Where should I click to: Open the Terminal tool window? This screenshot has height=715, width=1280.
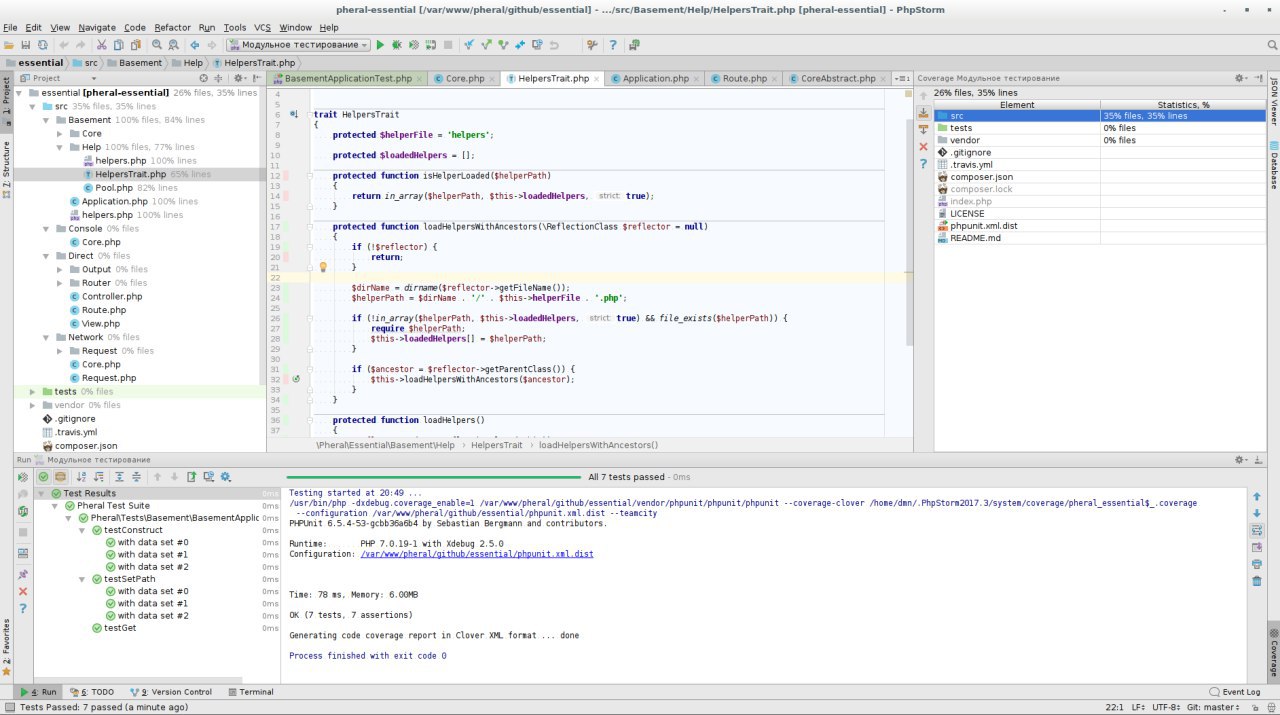pyautogui.click(x=250, y=692)
